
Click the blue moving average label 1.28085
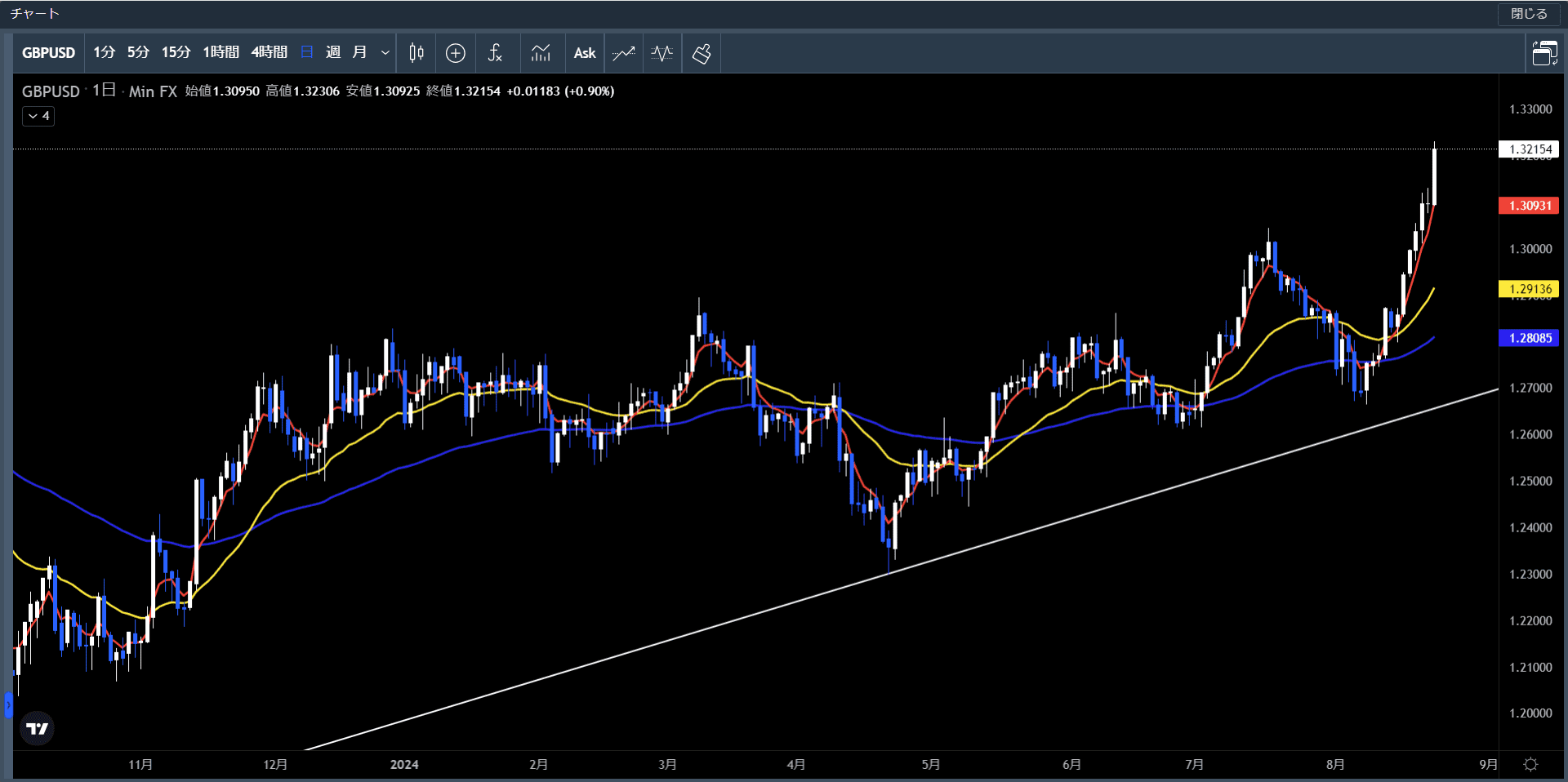click(x=1529, y=338)
